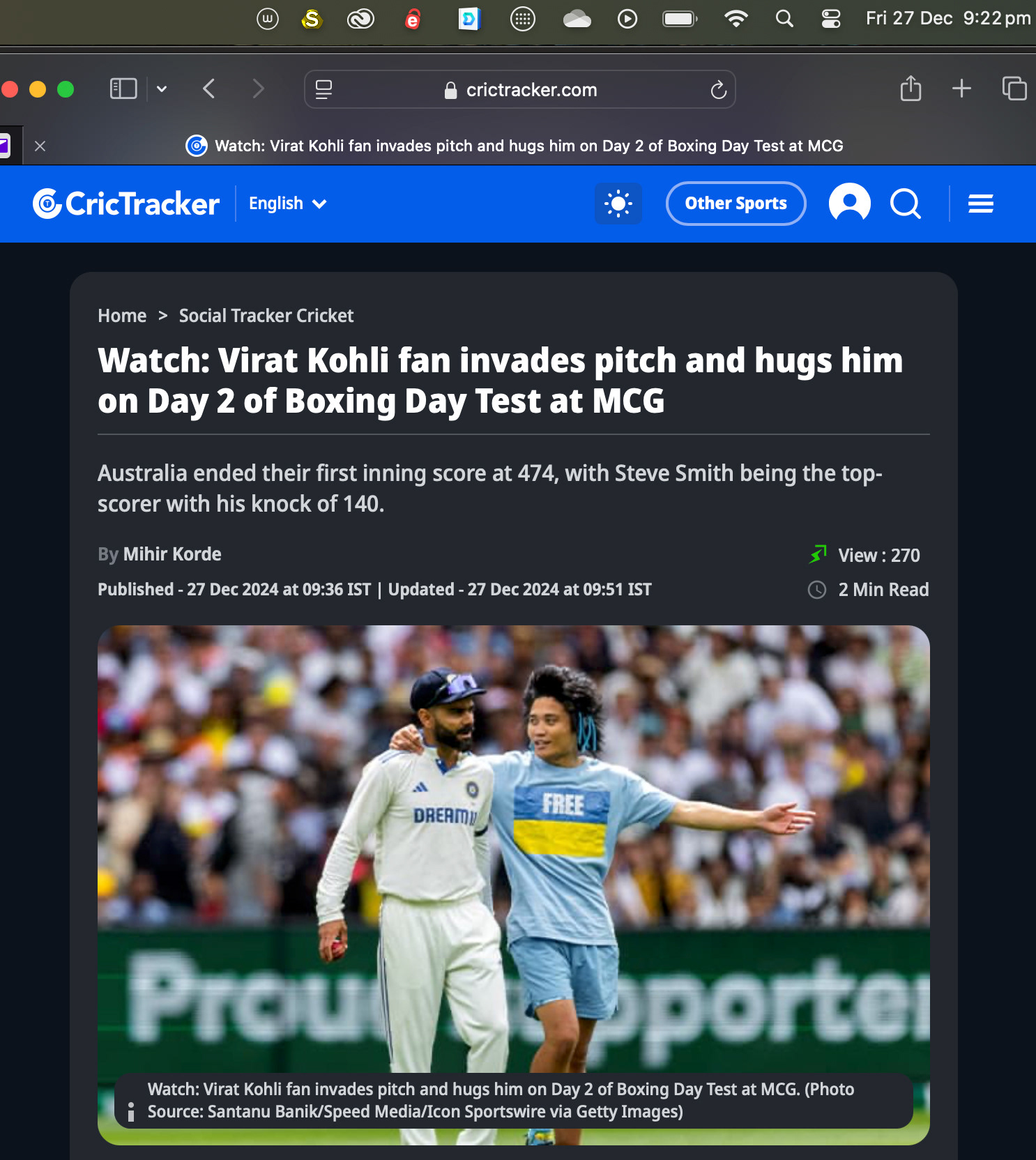The height and width of the screenshot is (1160, 1036).
Task: Open the hamburger menu
Action: [x=980, y=204]
